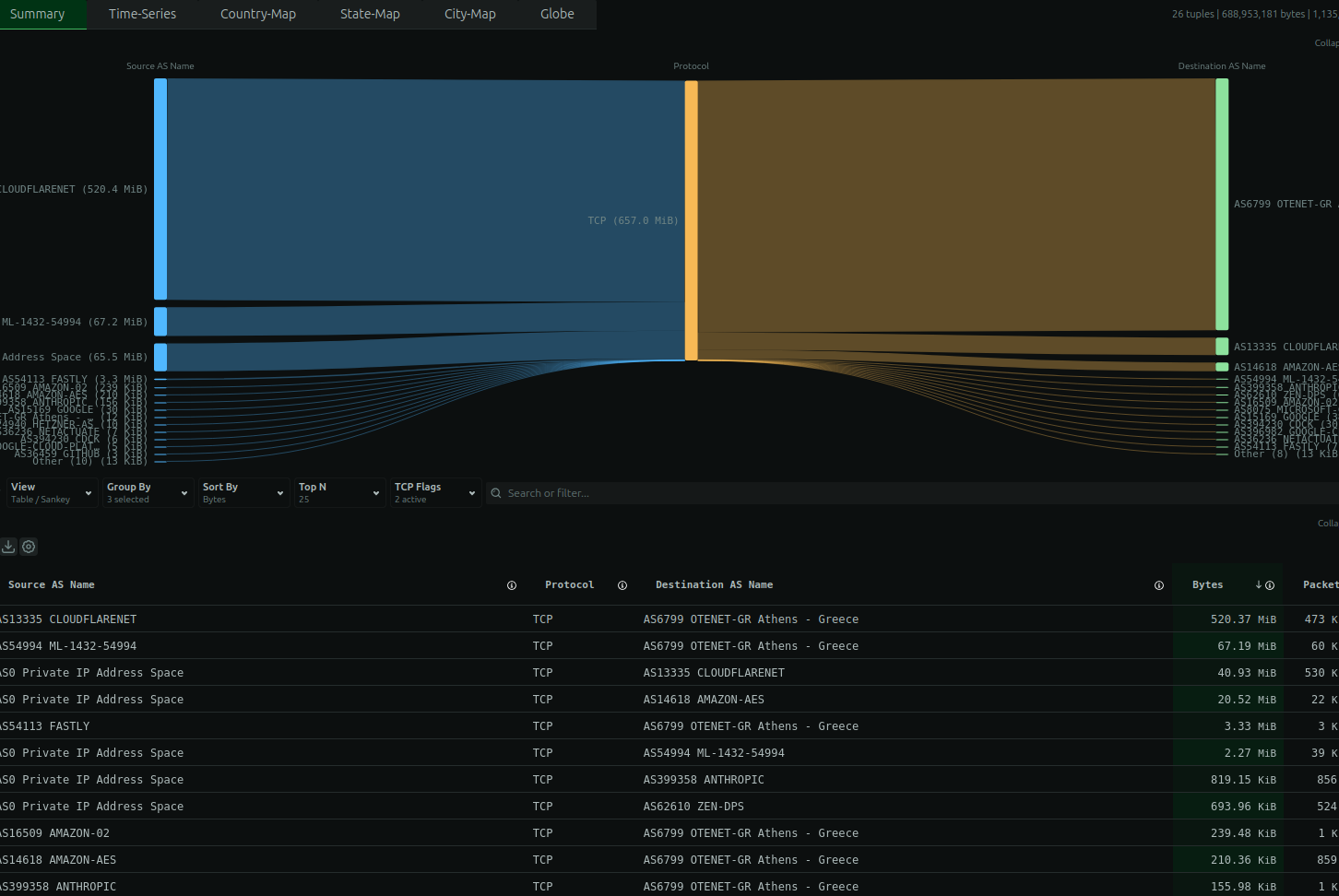Open the Country-Map tab
1339x896 pixels.
tap(258, 14)
